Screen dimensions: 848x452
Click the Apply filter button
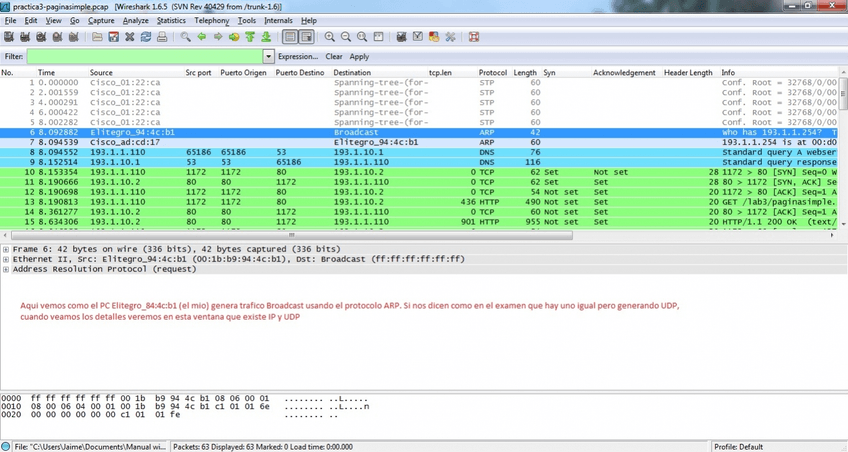[x=359, y=57]
